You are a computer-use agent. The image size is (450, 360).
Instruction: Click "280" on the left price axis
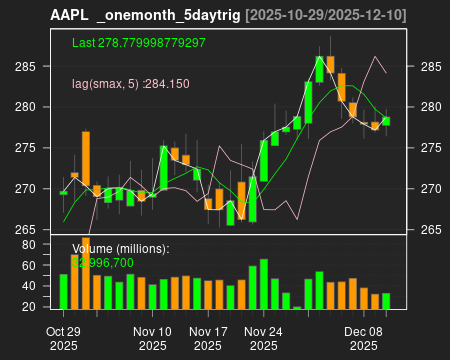[x=25, y=107]
